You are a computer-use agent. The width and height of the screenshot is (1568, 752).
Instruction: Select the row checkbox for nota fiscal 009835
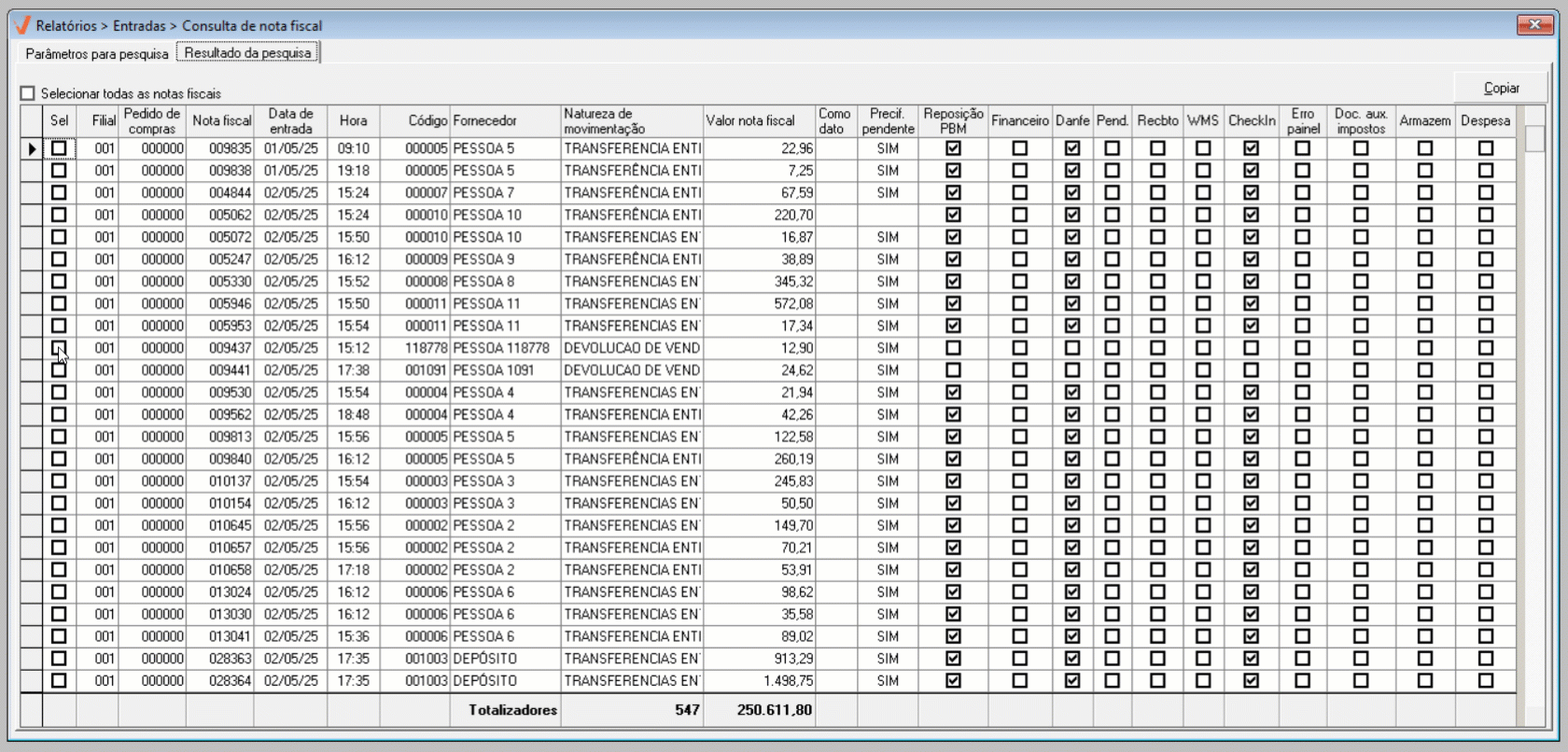coord(59,148)
